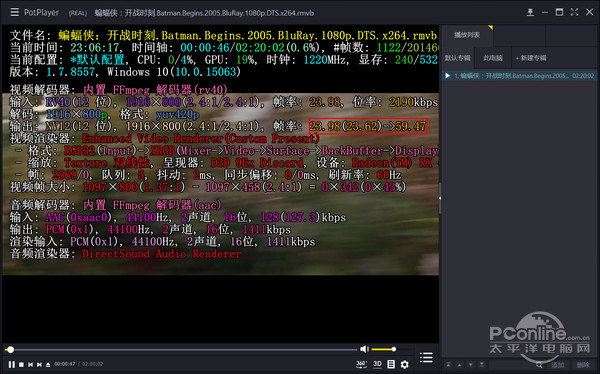Click the 添加 add button
This screenshot has width=600, height=374.
click(x=558, y=365)
